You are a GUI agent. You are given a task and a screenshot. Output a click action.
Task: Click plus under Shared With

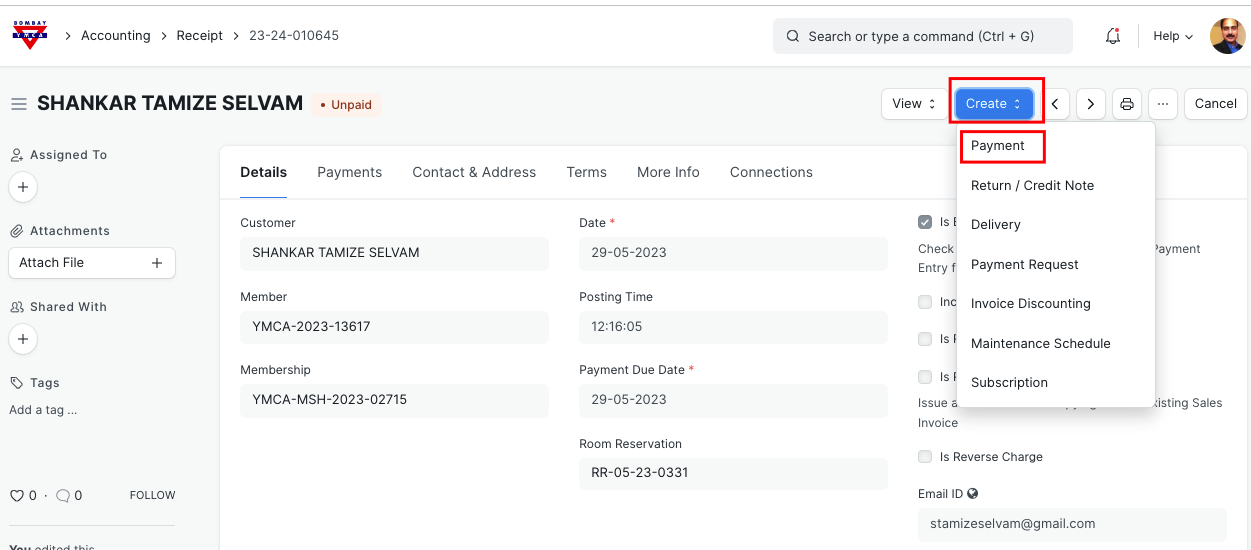click(x=23, y=339)
